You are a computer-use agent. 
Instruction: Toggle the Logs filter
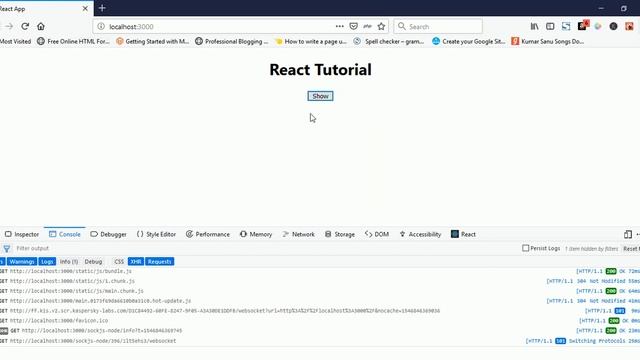pos(47,262)
